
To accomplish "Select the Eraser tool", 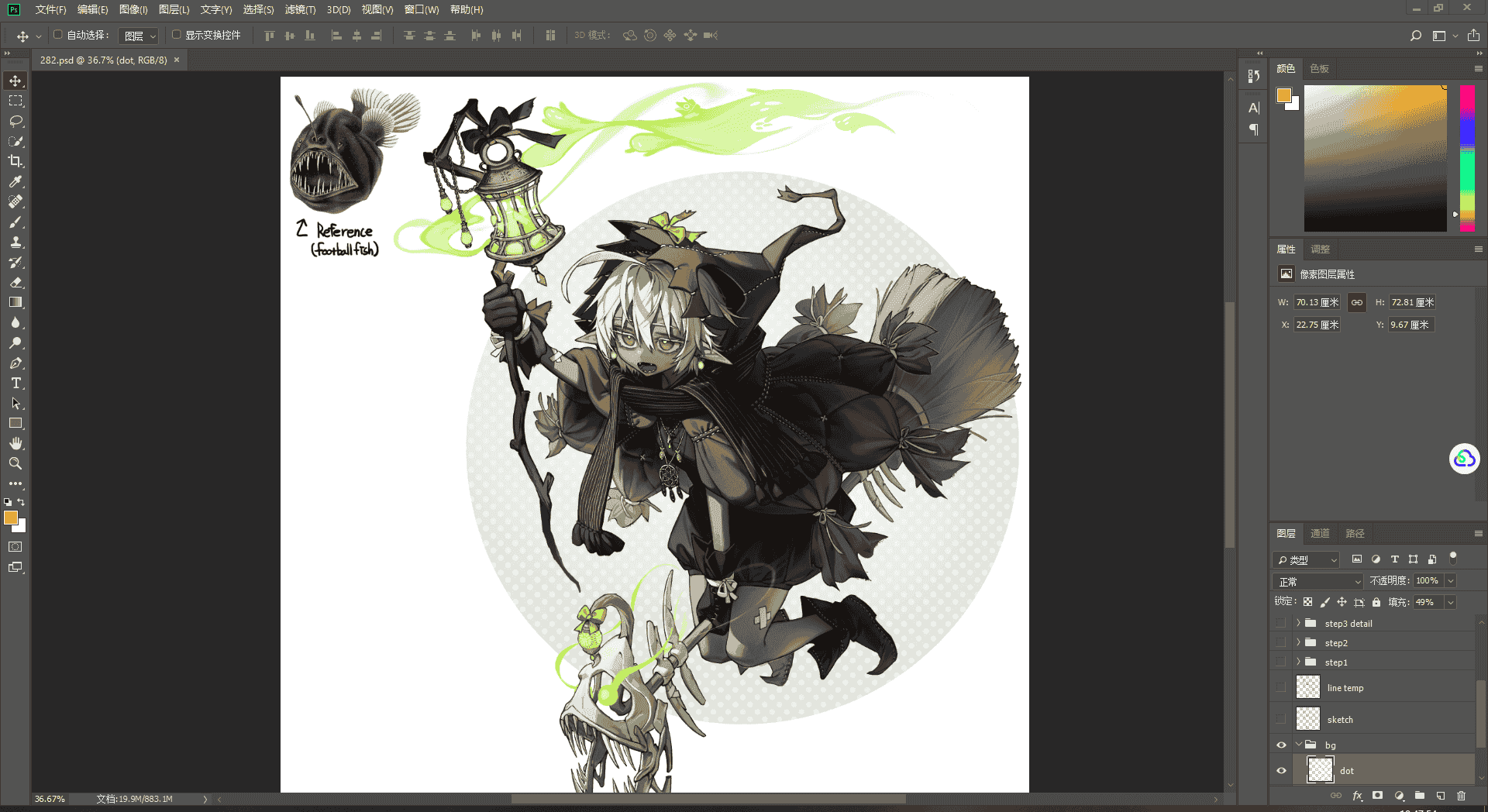I will tap(15, 282).
